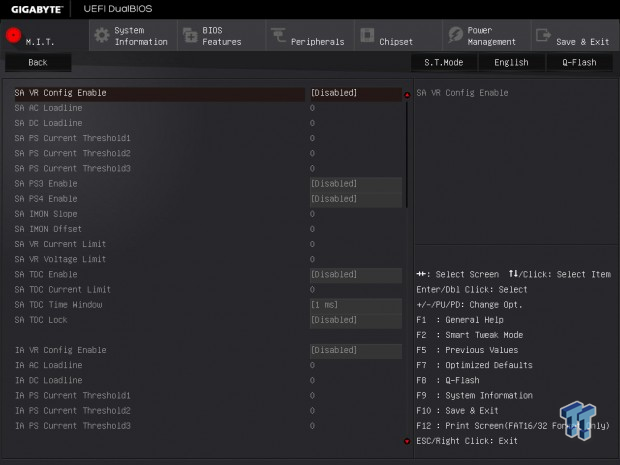Click the F8 Q-Flash hint text
This screenshot has width=620, height=465.
448,380
